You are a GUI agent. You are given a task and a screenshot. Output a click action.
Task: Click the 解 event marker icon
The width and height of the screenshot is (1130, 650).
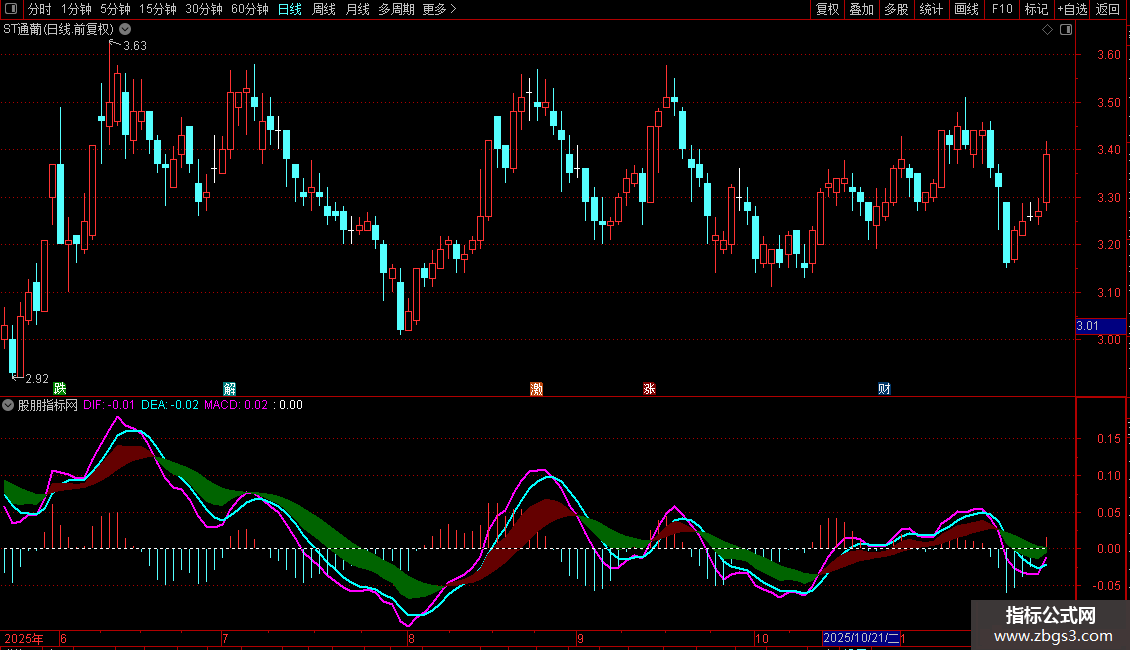tap(230, 388)
